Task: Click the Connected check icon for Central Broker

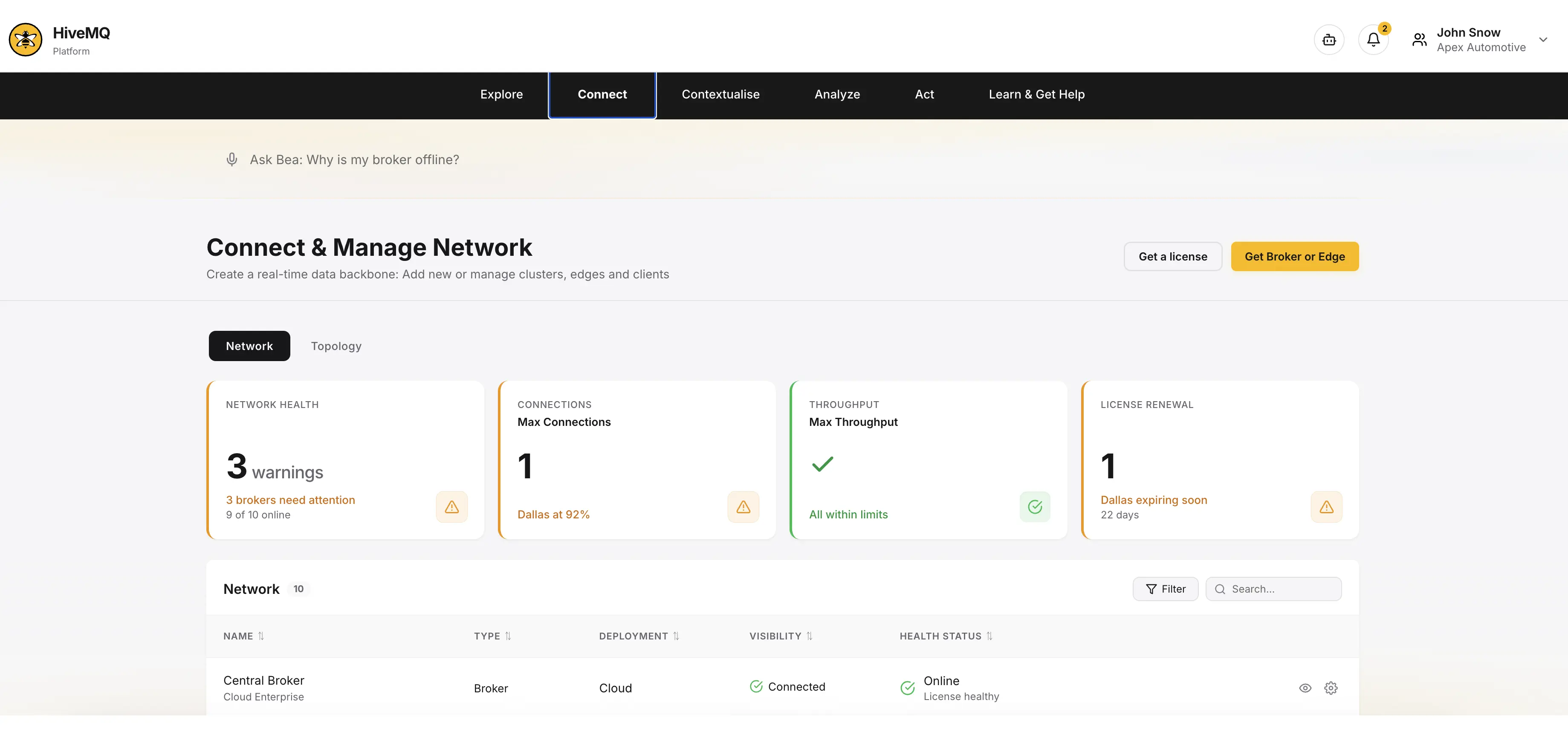Action: click(756, 686)
